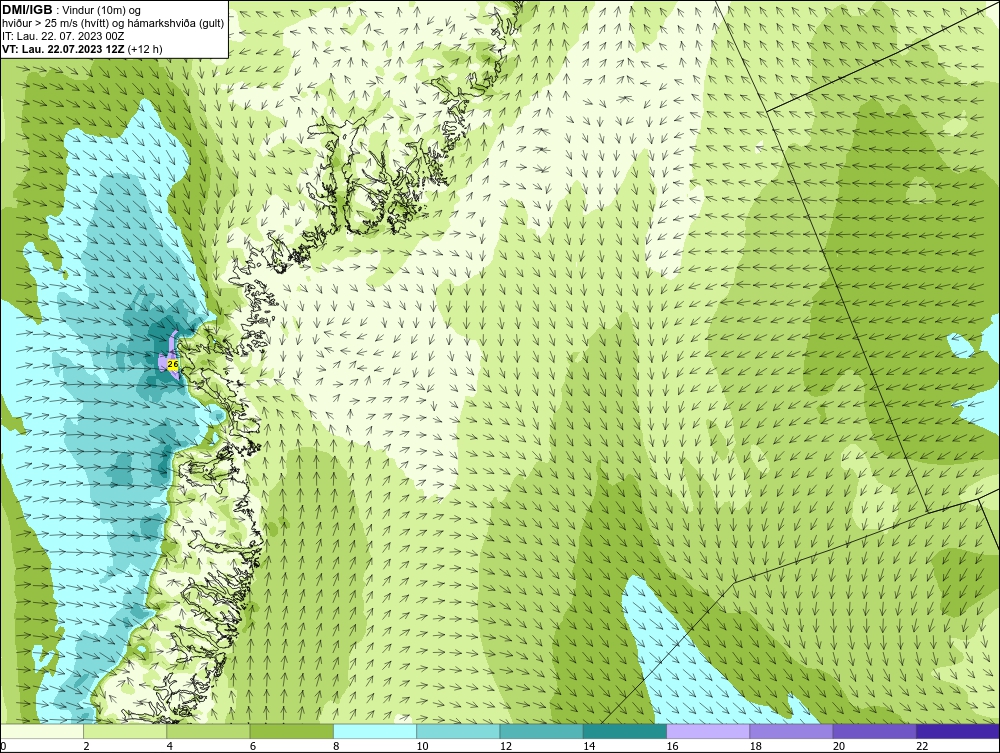
Task: Click the 'hviður > 25 m/s (hvítt)' legend line
Action: [x=113, y=23]
